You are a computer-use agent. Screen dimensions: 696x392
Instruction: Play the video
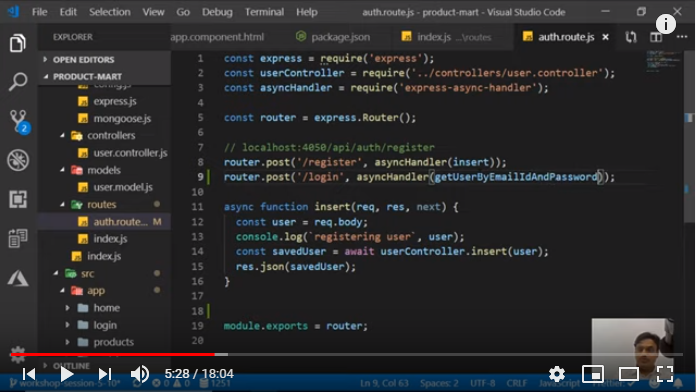[x=67, y=374]
